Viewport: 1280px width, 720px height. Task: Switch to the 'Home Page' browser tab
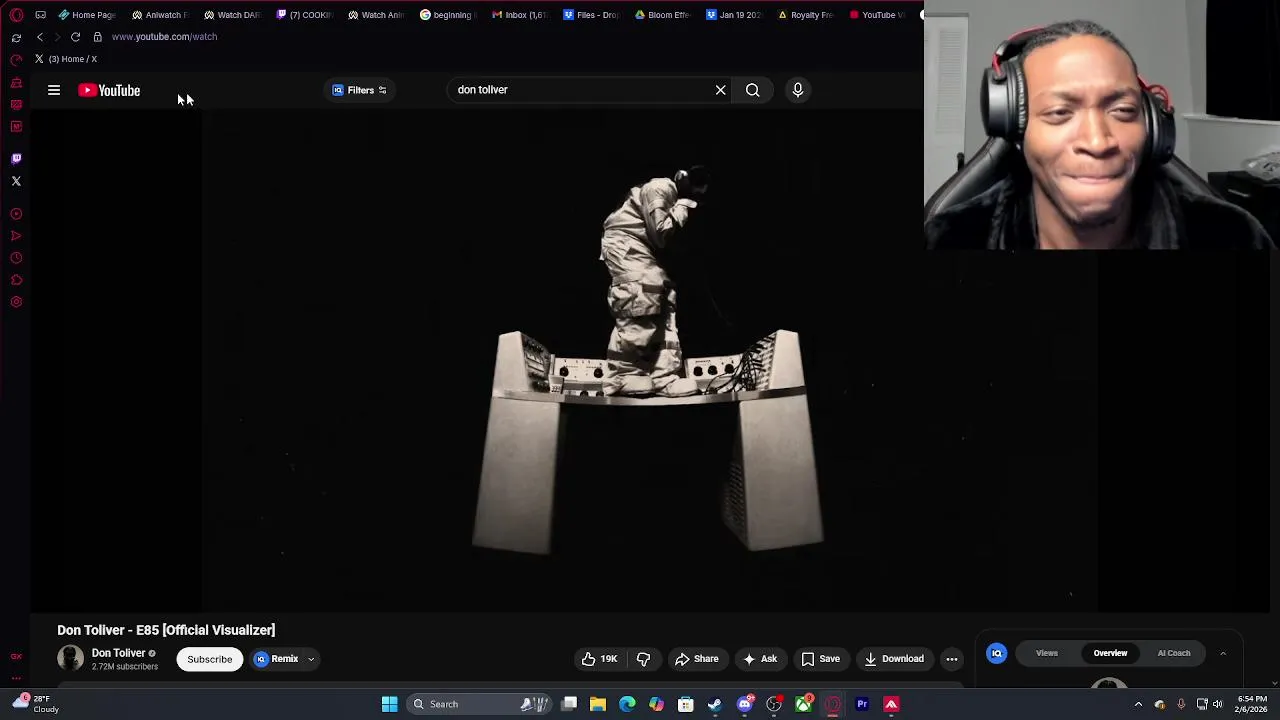[x=86, y=15]
